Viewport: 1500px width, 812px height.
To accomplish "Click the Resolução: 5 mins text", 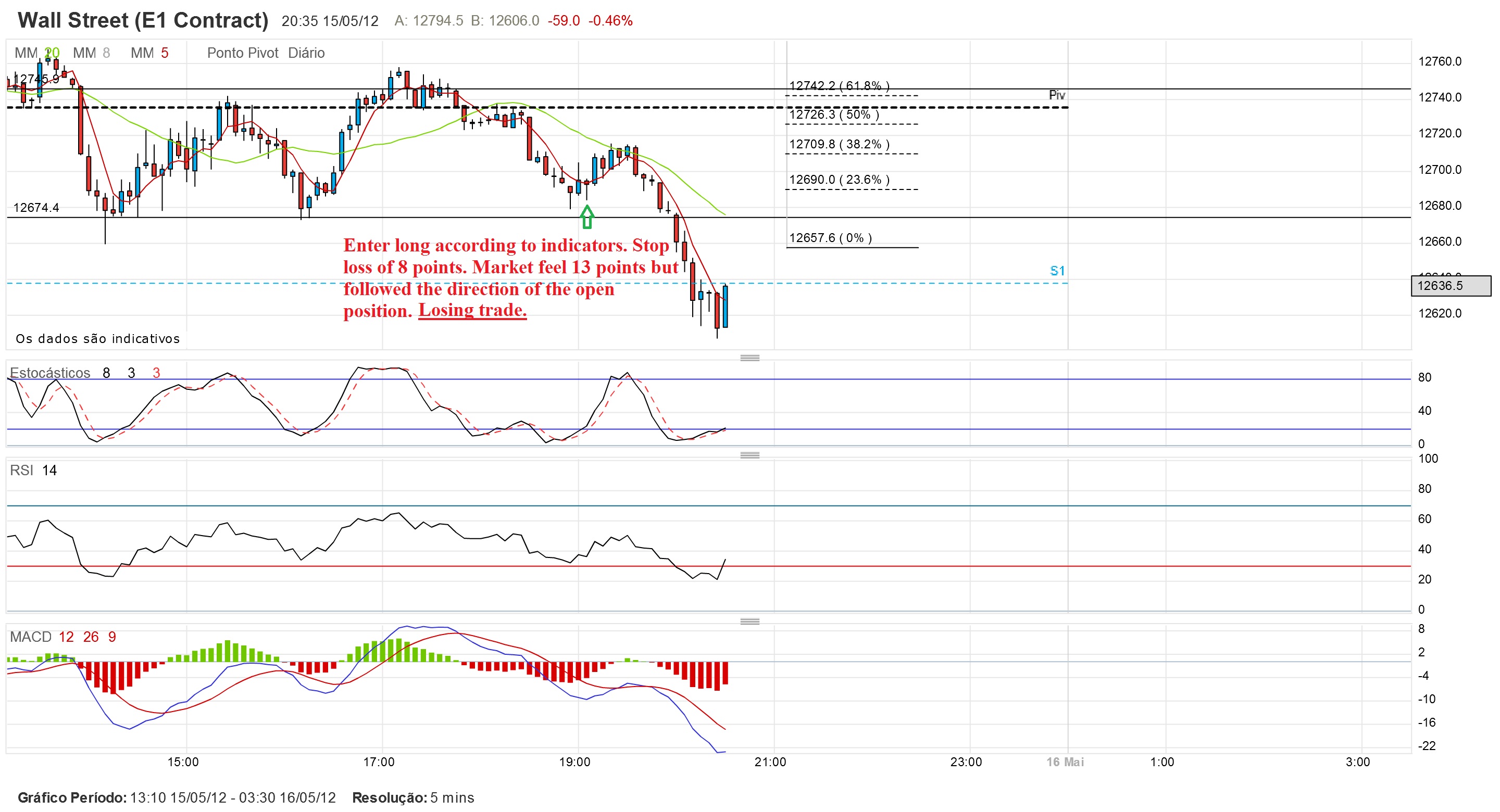I will tap(413, 797).
